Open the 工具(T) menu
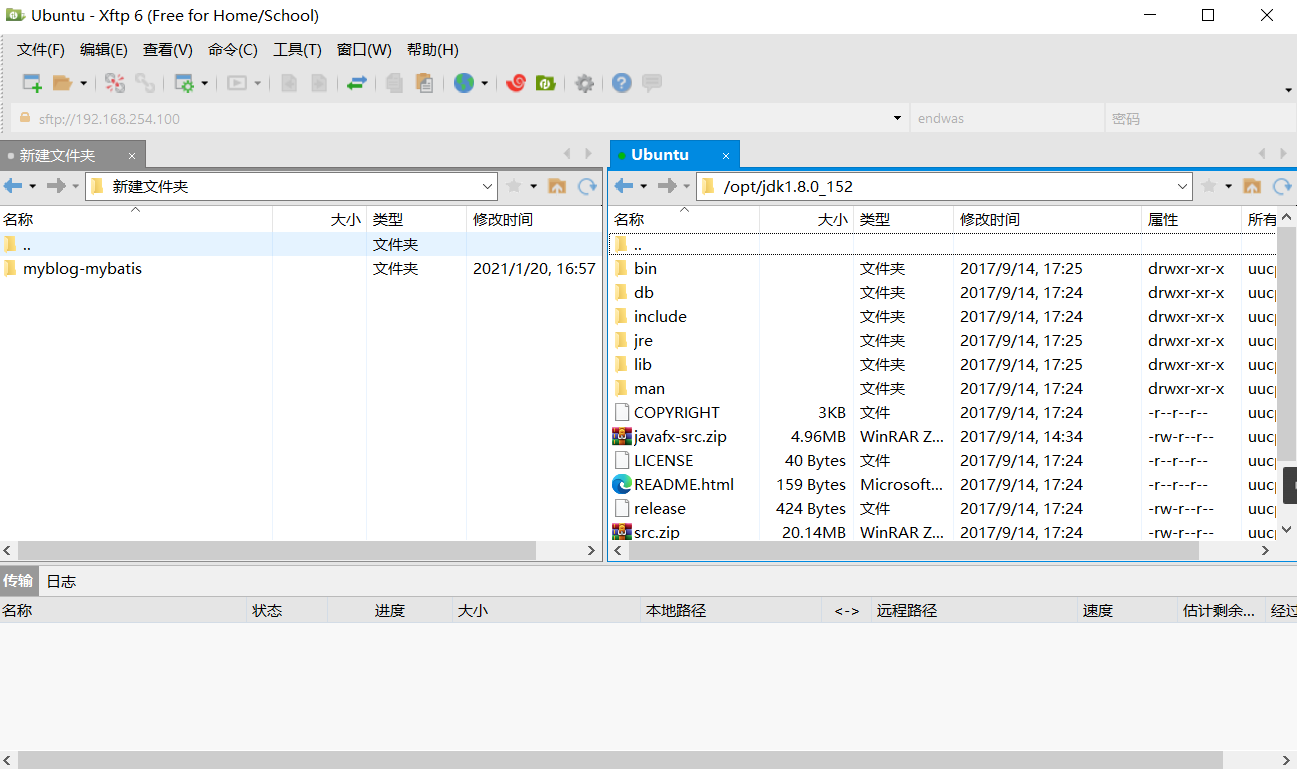The image size is (1297, 769). click(x=298, y=50)
